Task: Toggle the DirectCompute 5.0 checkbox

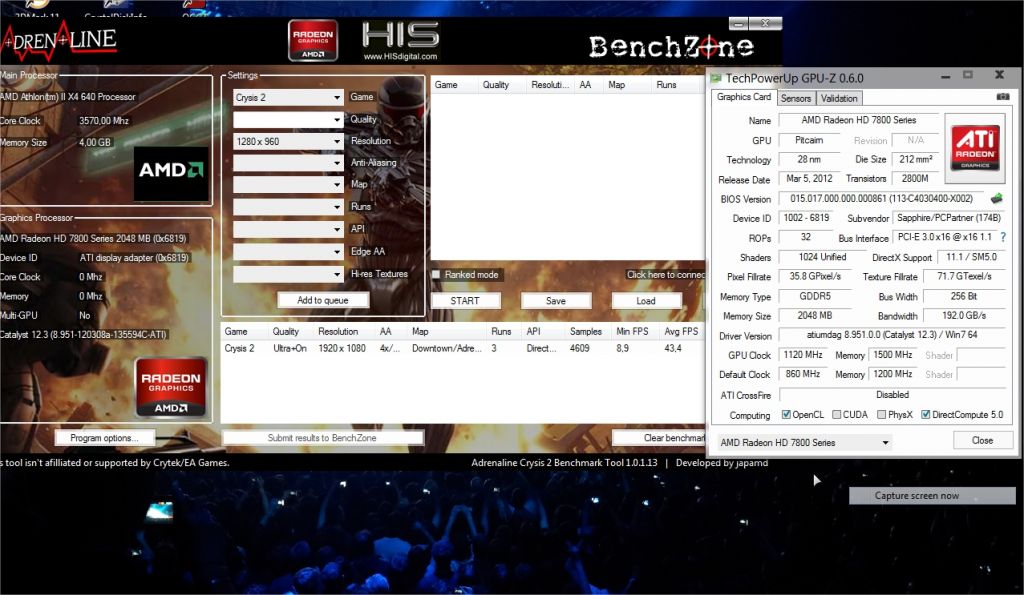Action: click(925, 414)
